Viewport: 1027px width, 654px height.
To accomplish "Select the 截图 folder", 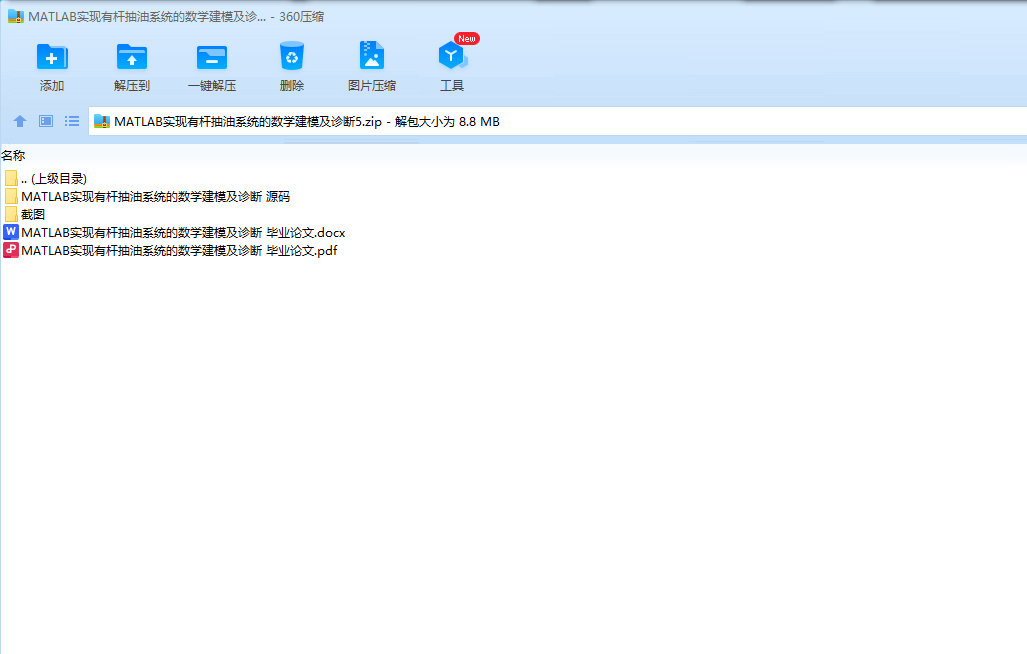I will click(x=24, y=214).
